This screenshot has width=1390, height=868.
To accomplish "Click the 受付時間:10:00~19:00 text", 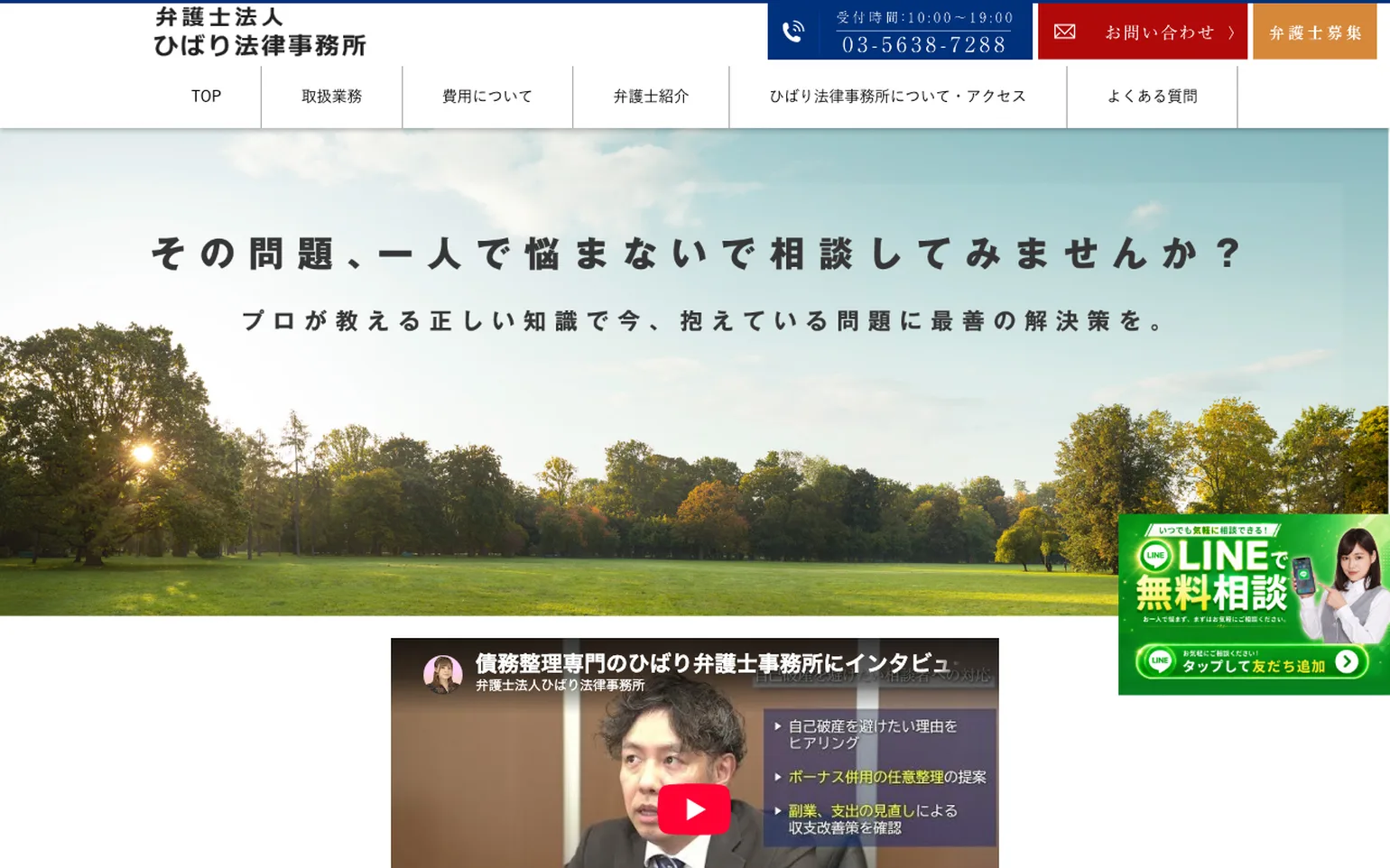I will pos(924,17).
